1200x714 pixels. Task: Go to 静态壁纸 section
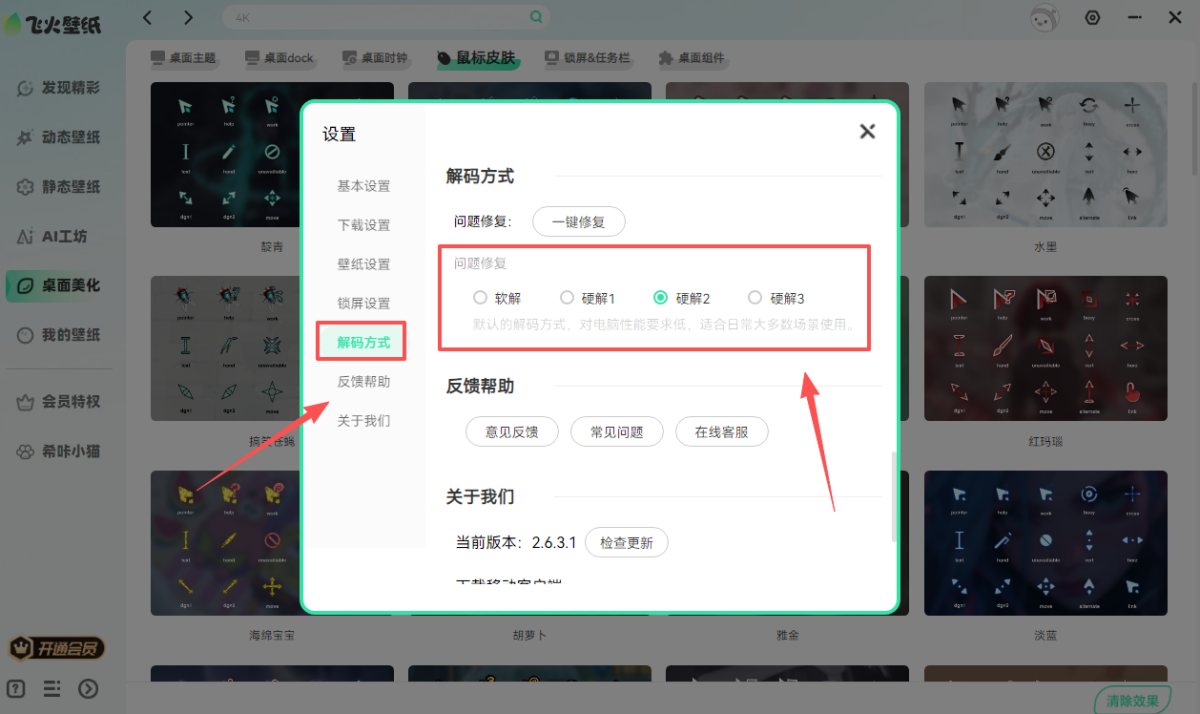click(x=59, y=187)
